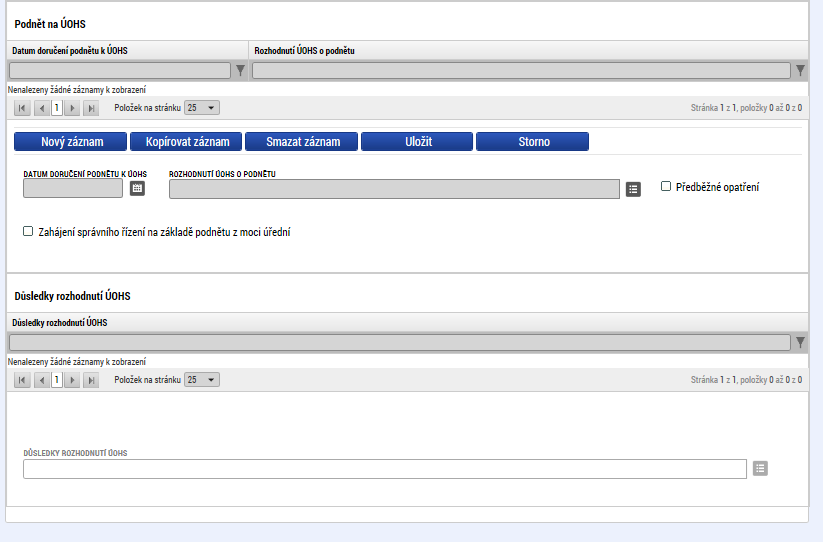Screen dimensions: 823x542
Task: Sort by Rozhodnutí ÚOHS o podnětu header
Action: pyautogui.click(x=304, y=51)
